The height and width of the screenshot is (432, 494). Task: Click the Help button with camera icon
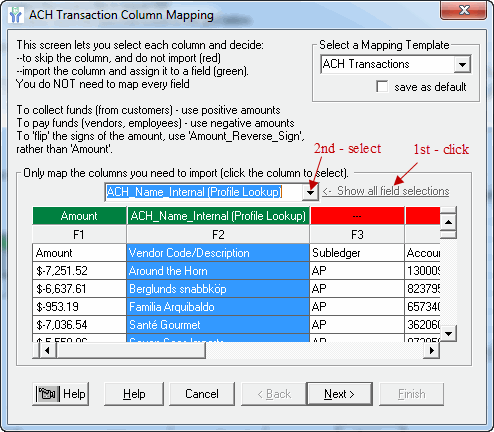(61, 394)
